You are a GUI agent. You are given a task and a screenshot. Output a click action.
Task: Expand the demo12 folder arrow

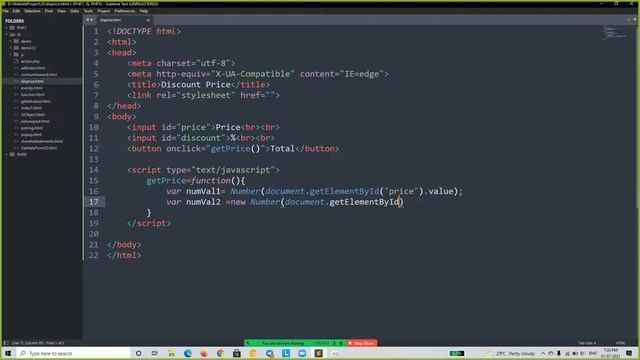(x=11, y=48)
